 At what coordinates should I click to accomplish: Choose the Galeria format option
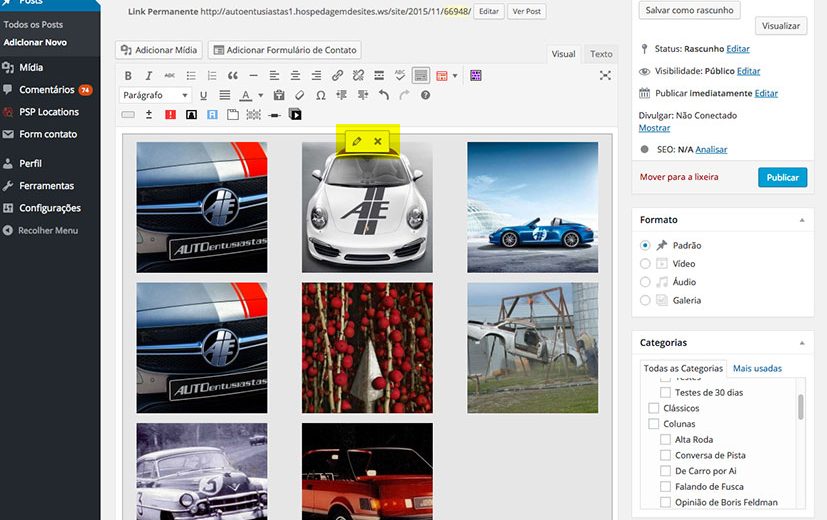pyautogui.click(x=645, y=300)
